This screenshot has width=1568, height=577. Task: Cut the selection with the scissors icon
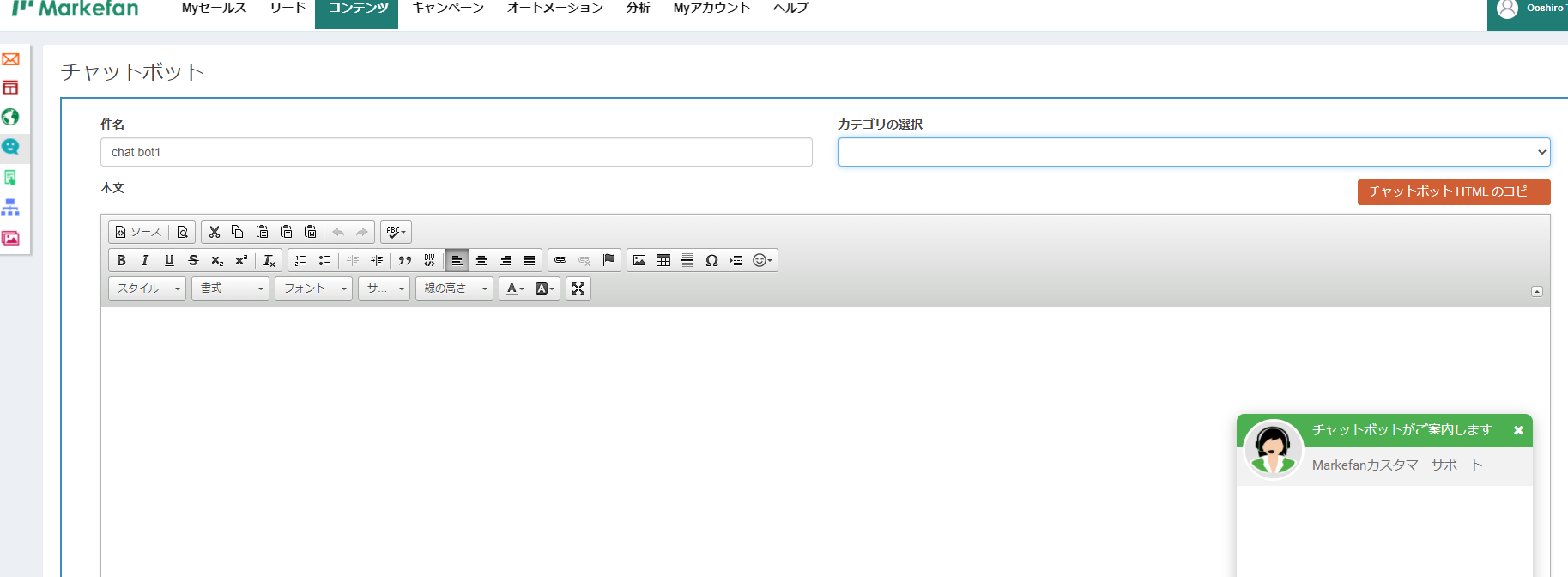[x=215, y=232]
